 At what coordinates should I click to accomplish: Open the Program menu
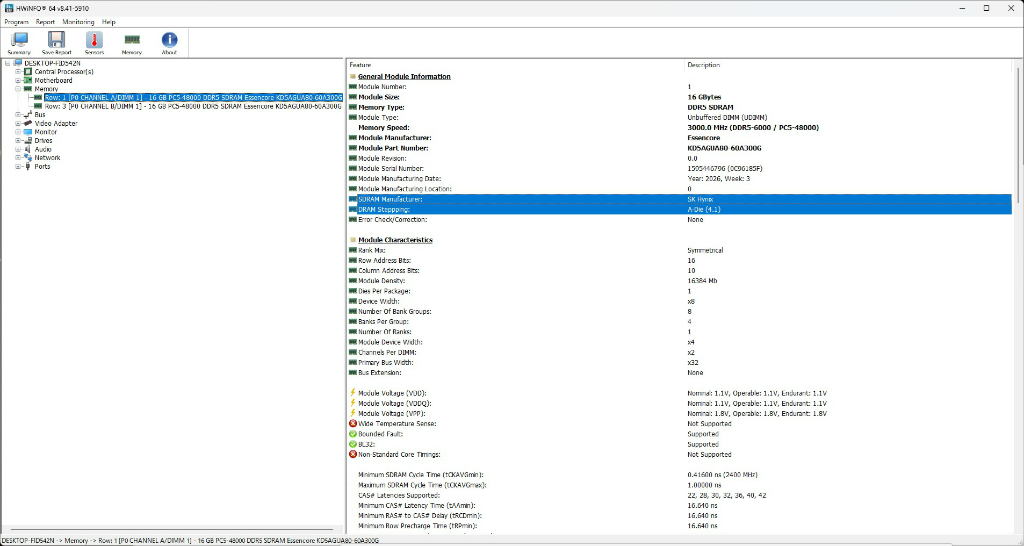(x=16, y=22)
